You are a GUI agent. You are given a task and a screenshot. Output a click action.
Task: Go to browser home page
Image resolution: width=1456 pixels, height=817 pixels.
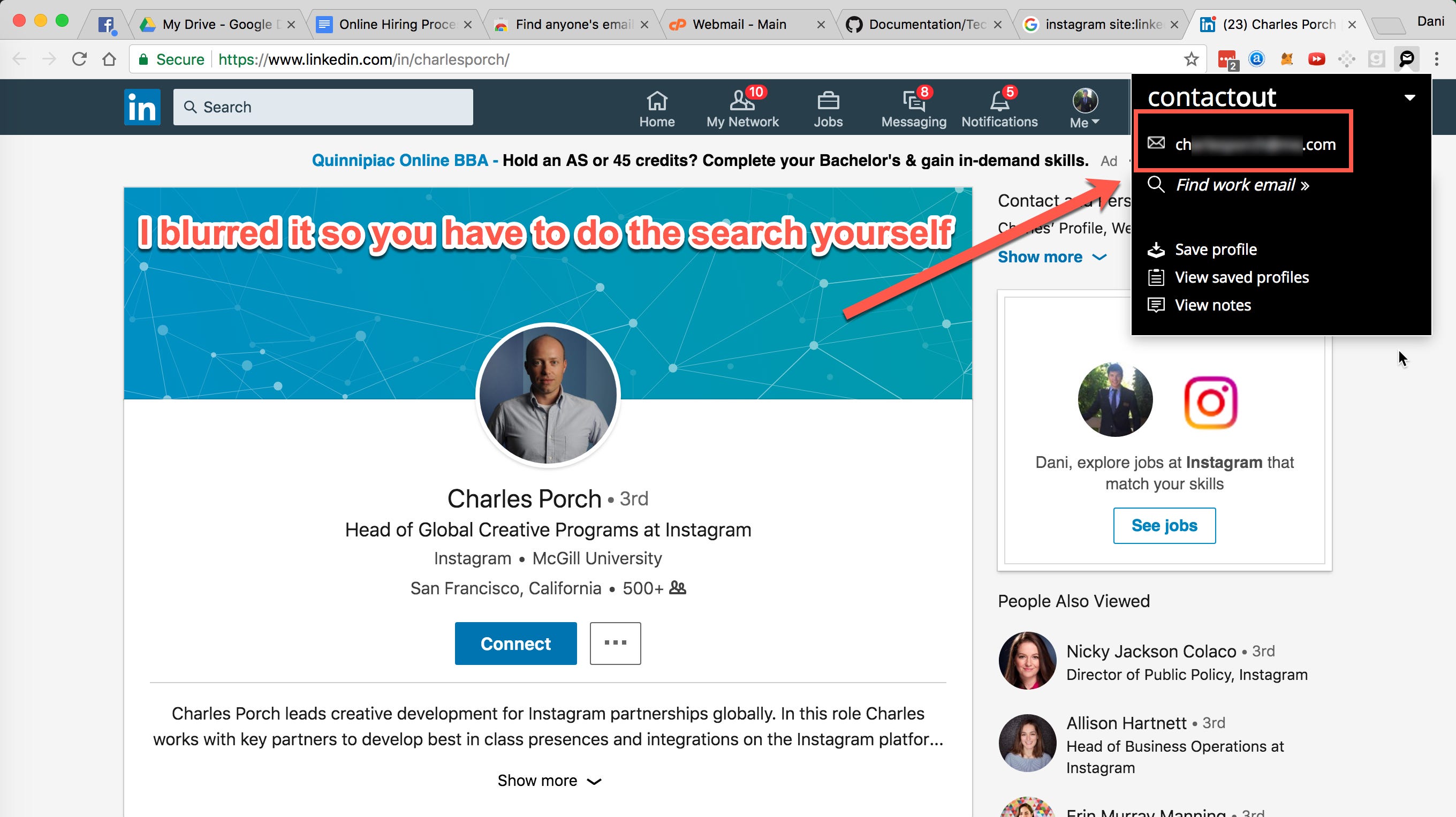[109, 59]
